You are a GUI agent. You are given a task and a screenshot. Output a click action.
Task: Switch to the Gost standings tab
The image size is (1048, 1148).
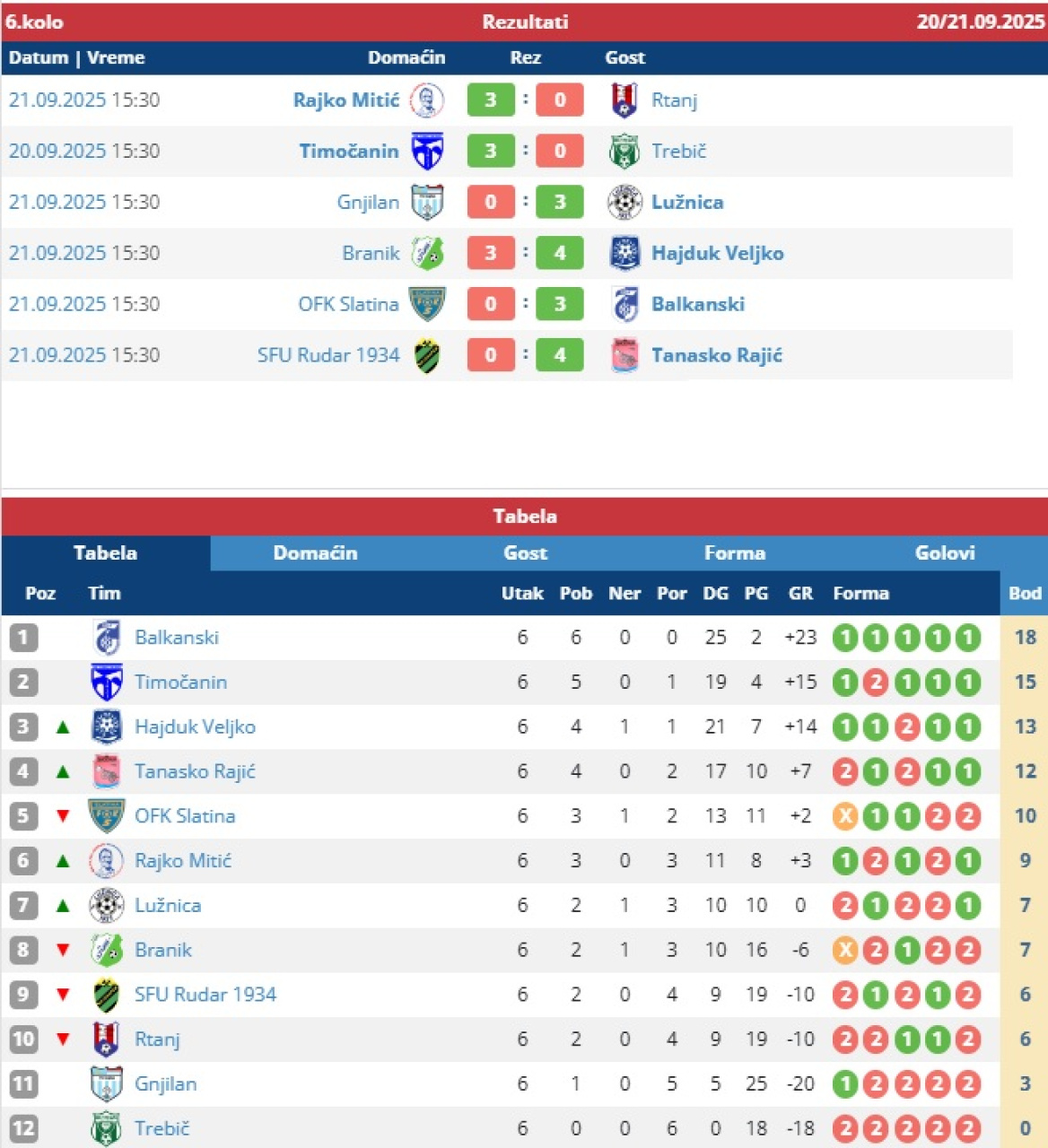coord(525,553)
